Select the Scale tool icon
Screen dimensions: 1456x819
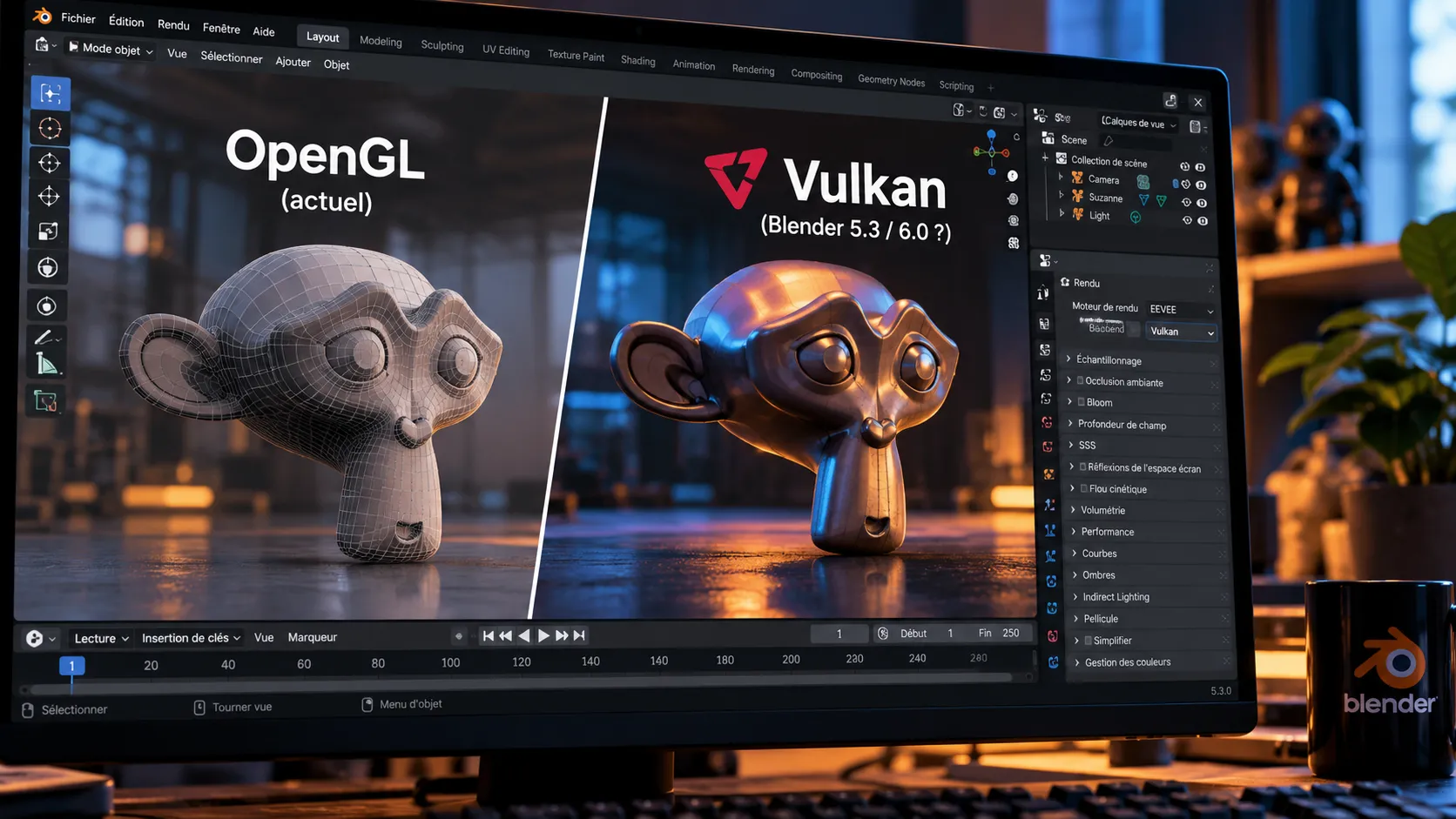point(48,231)
